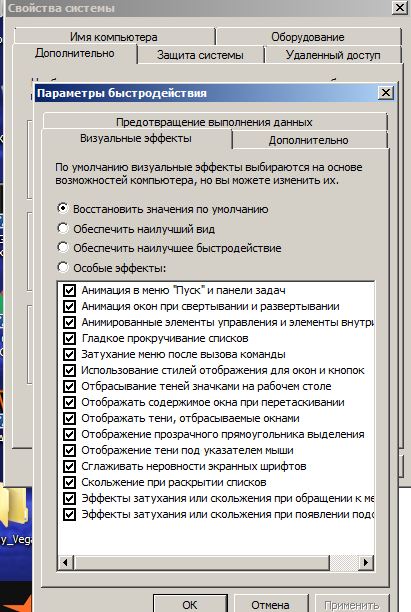Open 'Имя компьютера' tab in system properties
Viewport: 411px width, 612px height.
click(114, 37)
